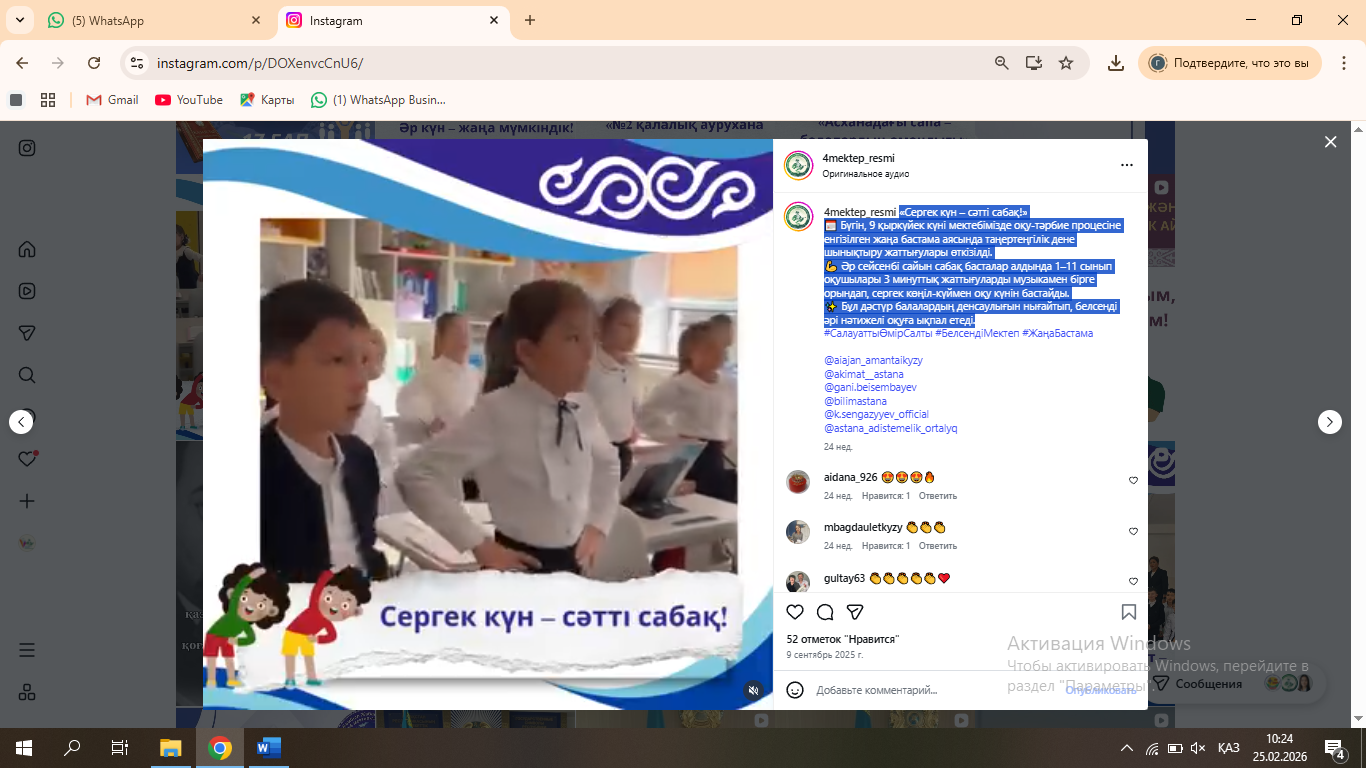Show hidden icons in the system tray
Image resolution: width=1366 pixels, height=768 pixels.
coord(1127,748)
